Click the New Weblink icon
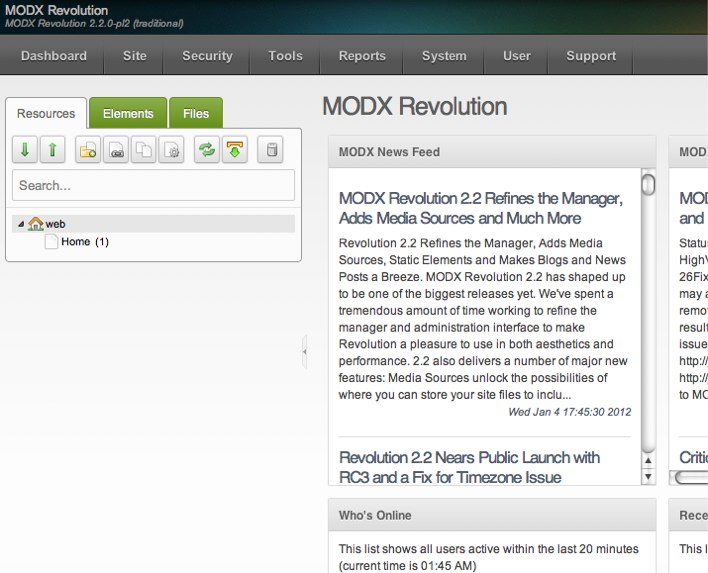 tap(116, 149)
